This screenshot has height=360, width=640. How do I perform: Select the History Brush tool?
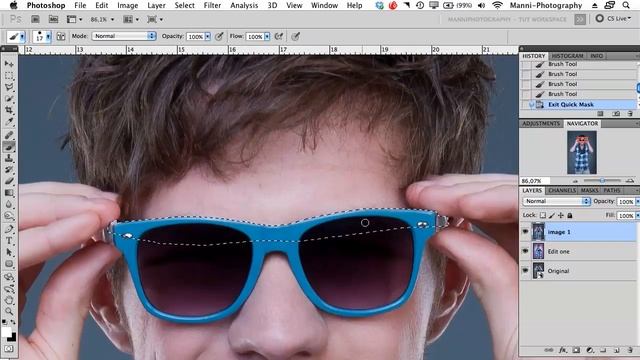click(x=9, y=169)
